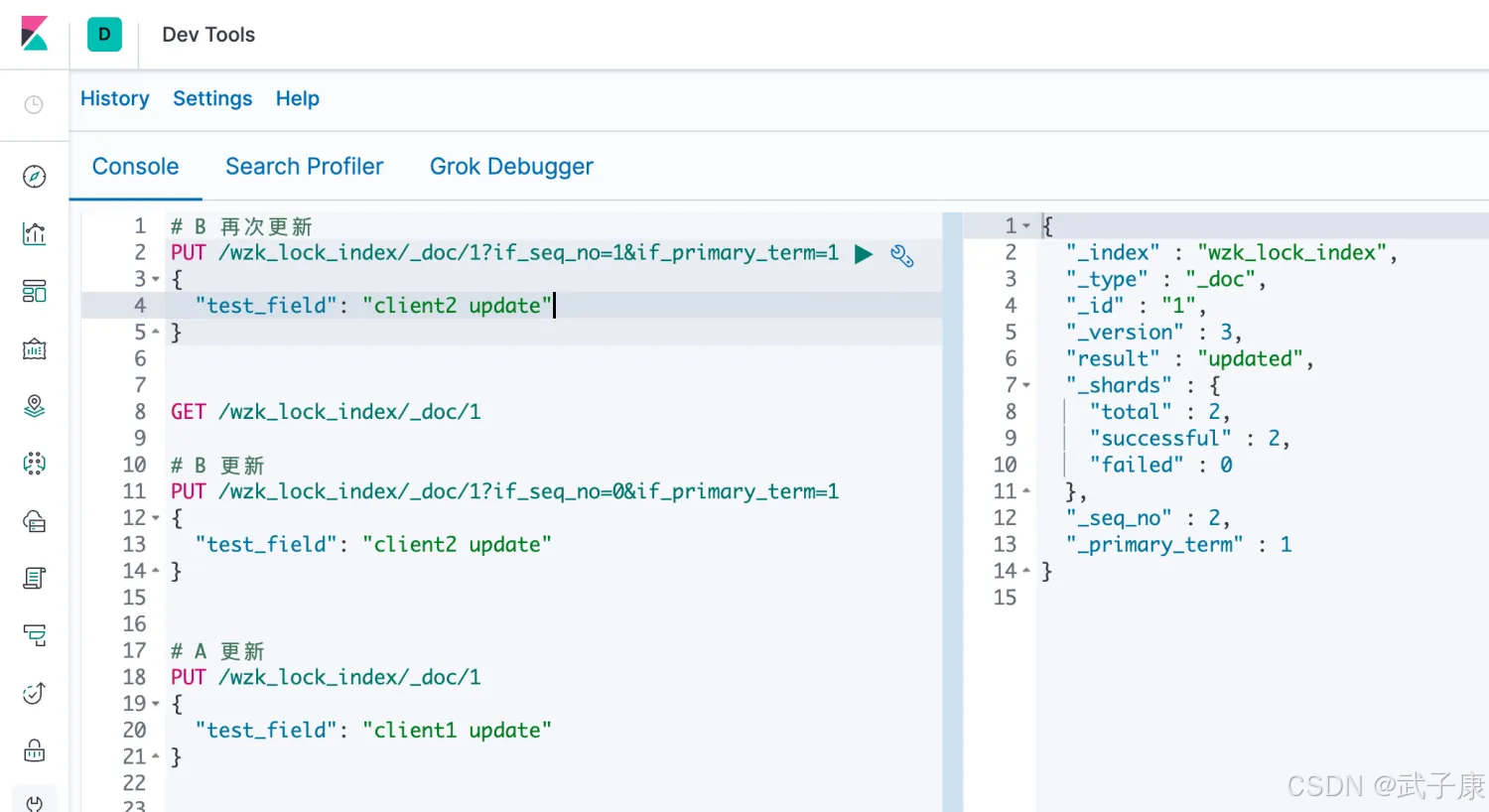Collapse the "_shards" object in the response
The height and width of the screenshot is (812, 1489).
click(1026, 386)
